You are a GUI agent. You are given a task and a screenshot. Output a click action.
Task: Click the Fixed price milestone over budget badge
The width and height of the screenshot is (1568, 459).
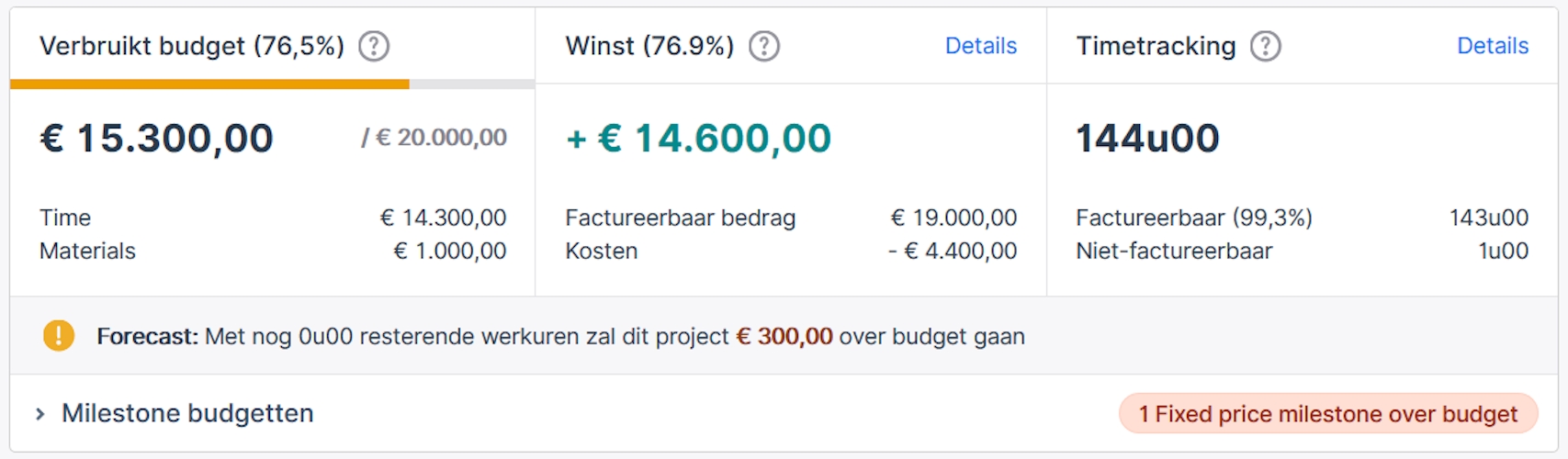(1327, 414)
